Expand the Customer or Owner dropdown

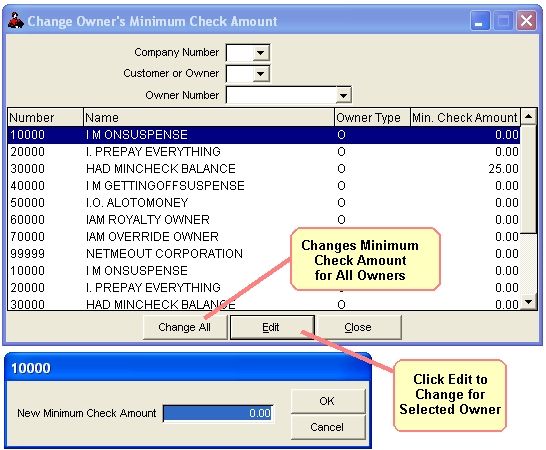pos(260,74)
